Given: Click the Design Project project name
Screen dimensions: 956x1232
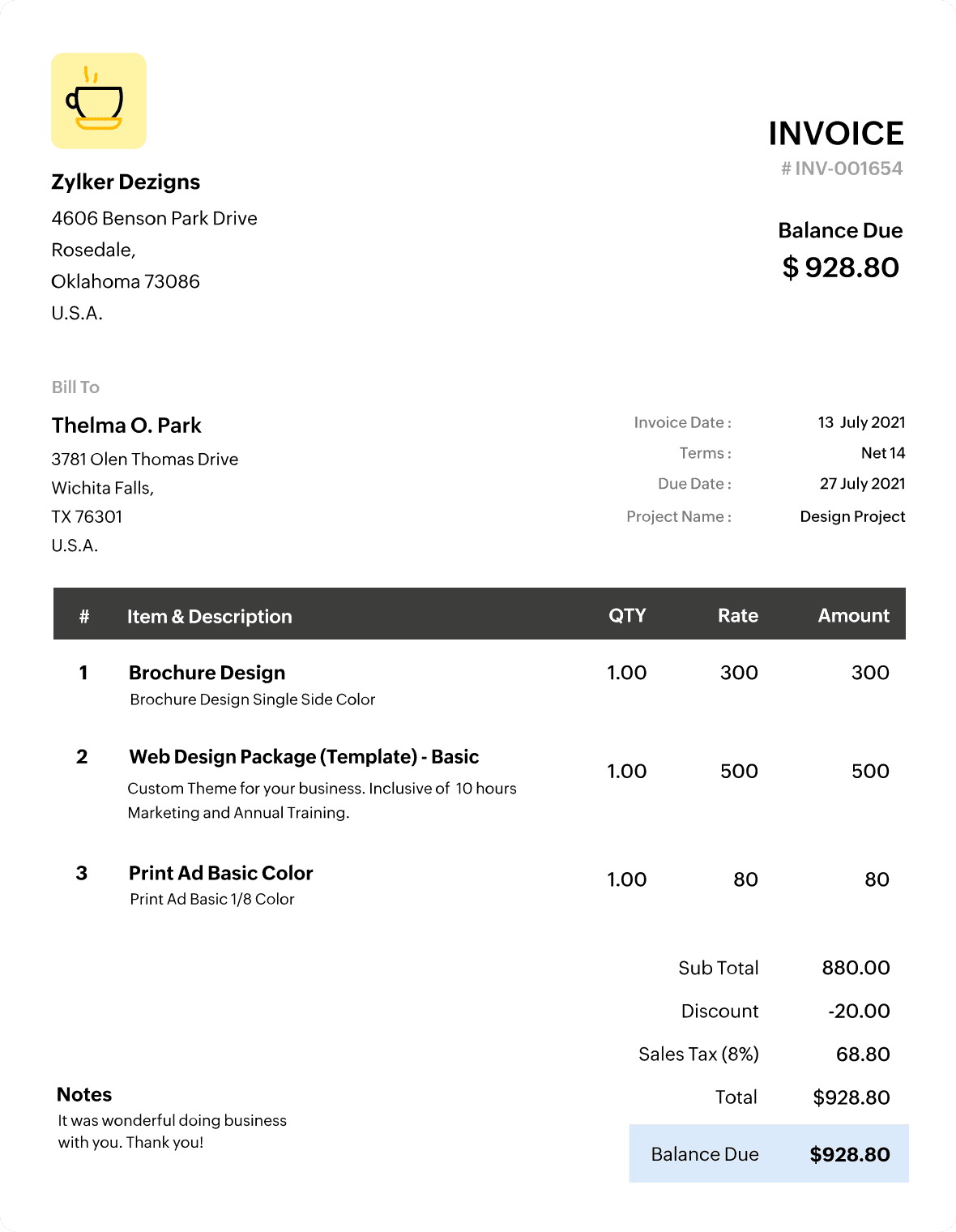Looking at the screenshot, I should coord(852,516).
